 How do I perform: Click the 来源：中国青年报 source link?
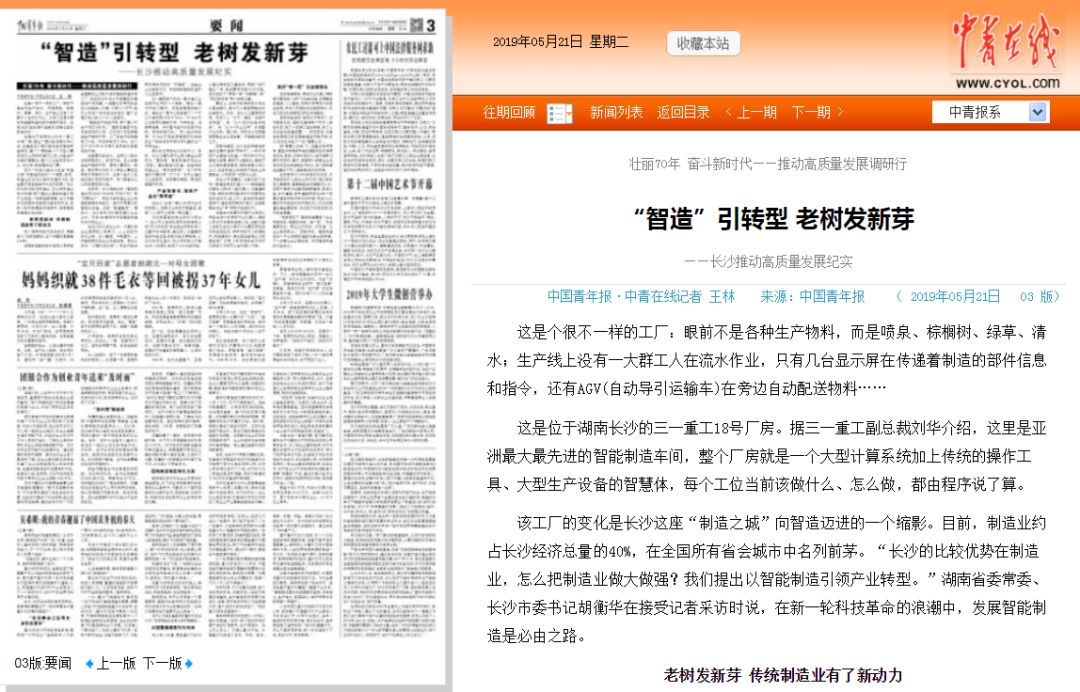click(812, 297)
